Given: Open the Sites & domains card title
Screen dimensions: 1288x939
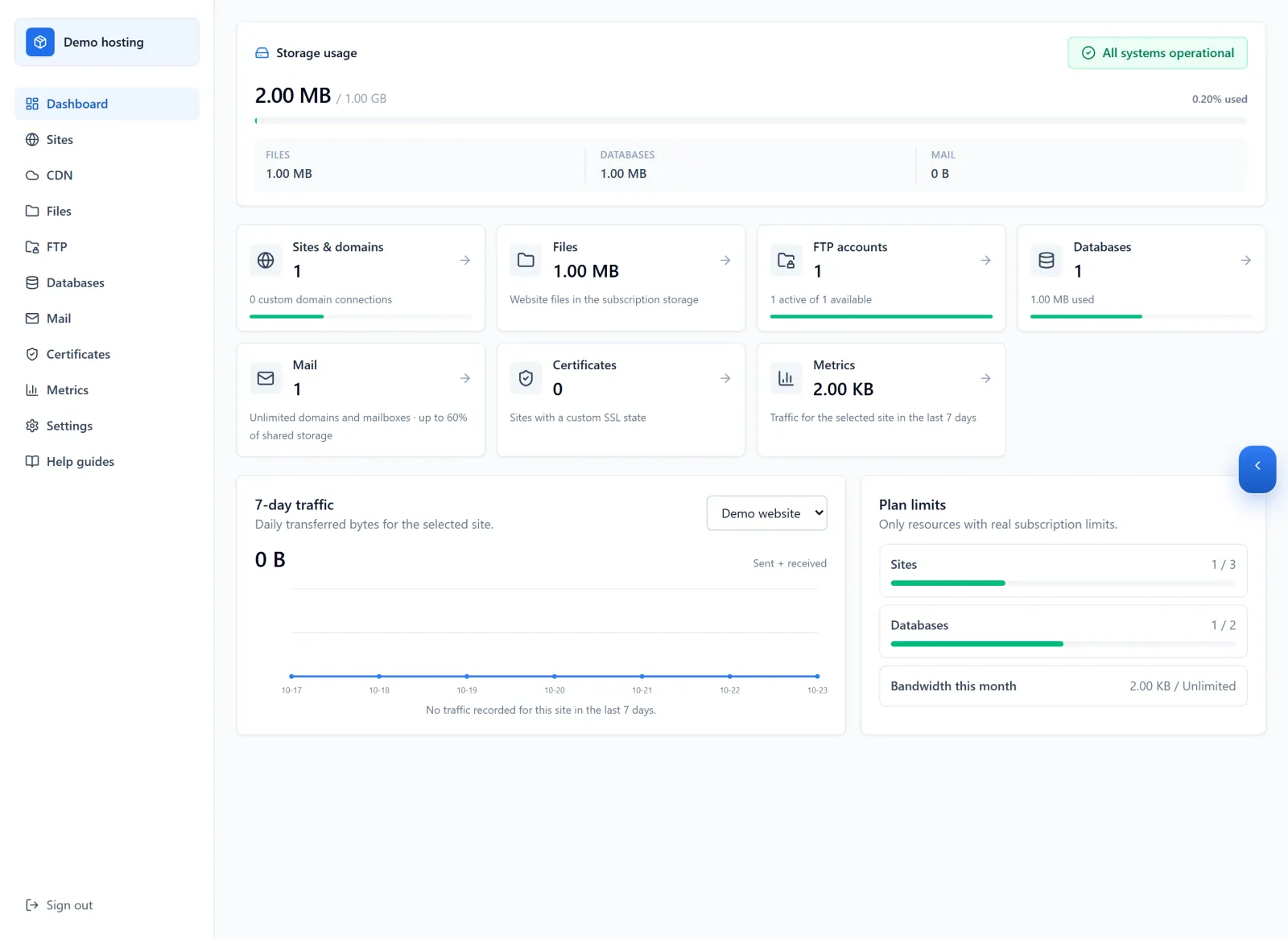Looking at the screenshot, I should pyautogui.click(x=338, y=247).
